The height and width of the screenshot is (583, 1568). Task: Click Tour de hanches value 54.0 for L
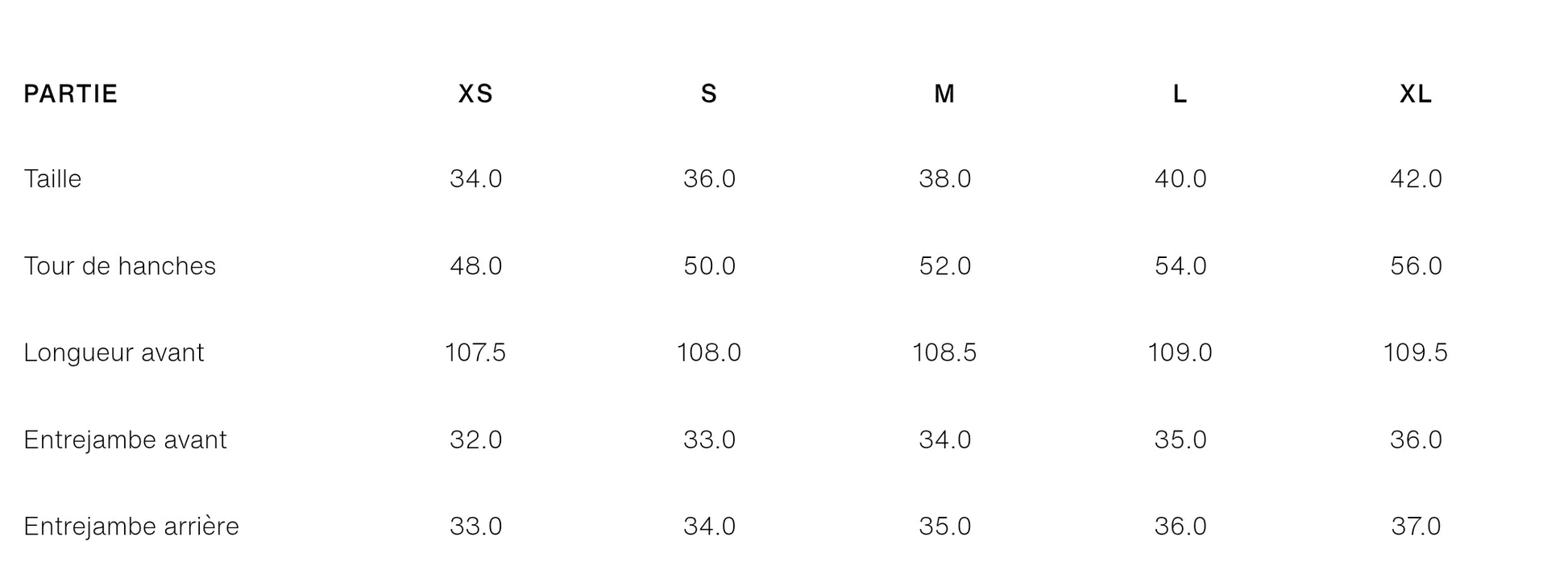(x=1180, y=265)
